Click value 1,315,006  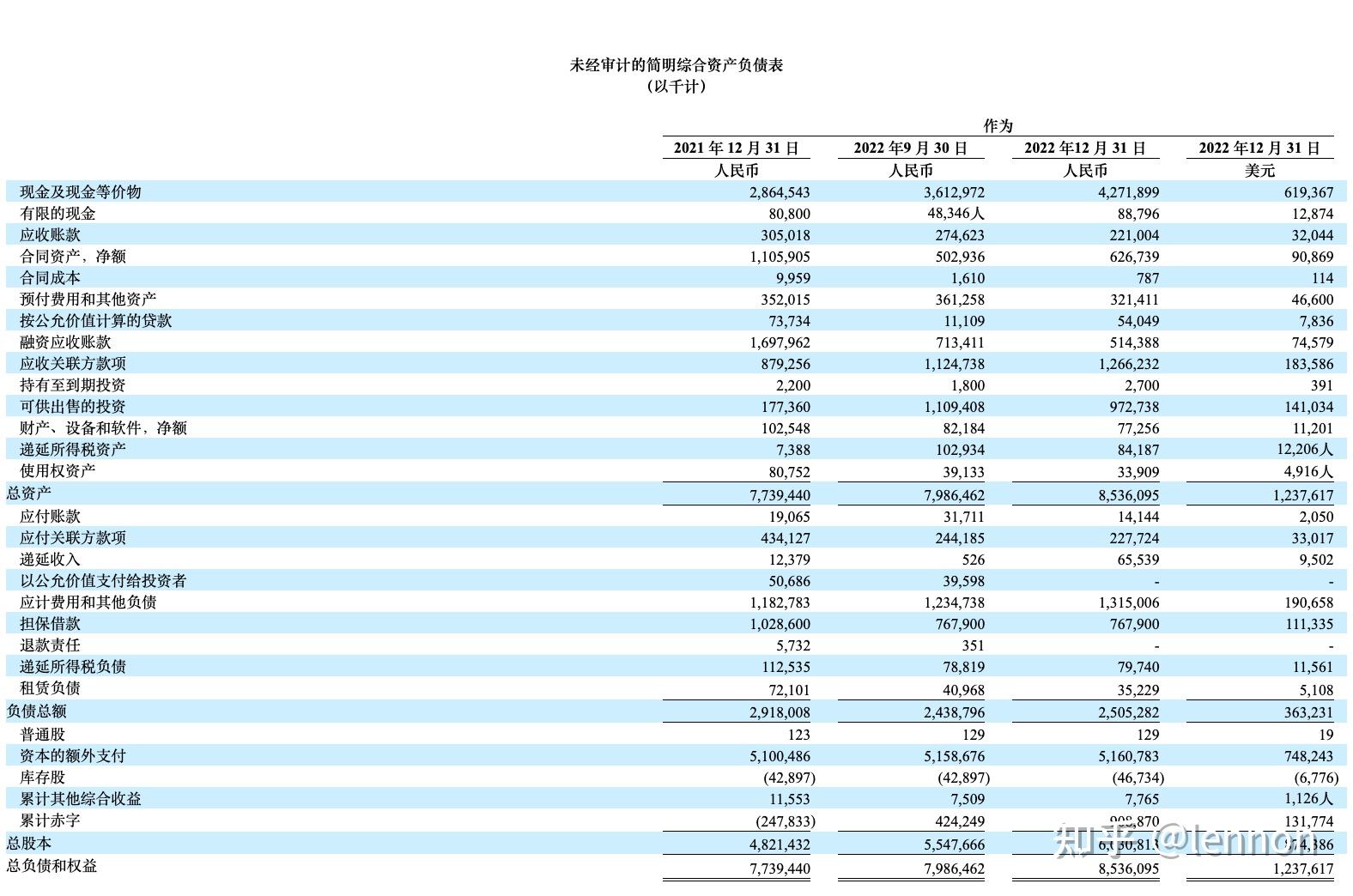tap(1128, 602)
